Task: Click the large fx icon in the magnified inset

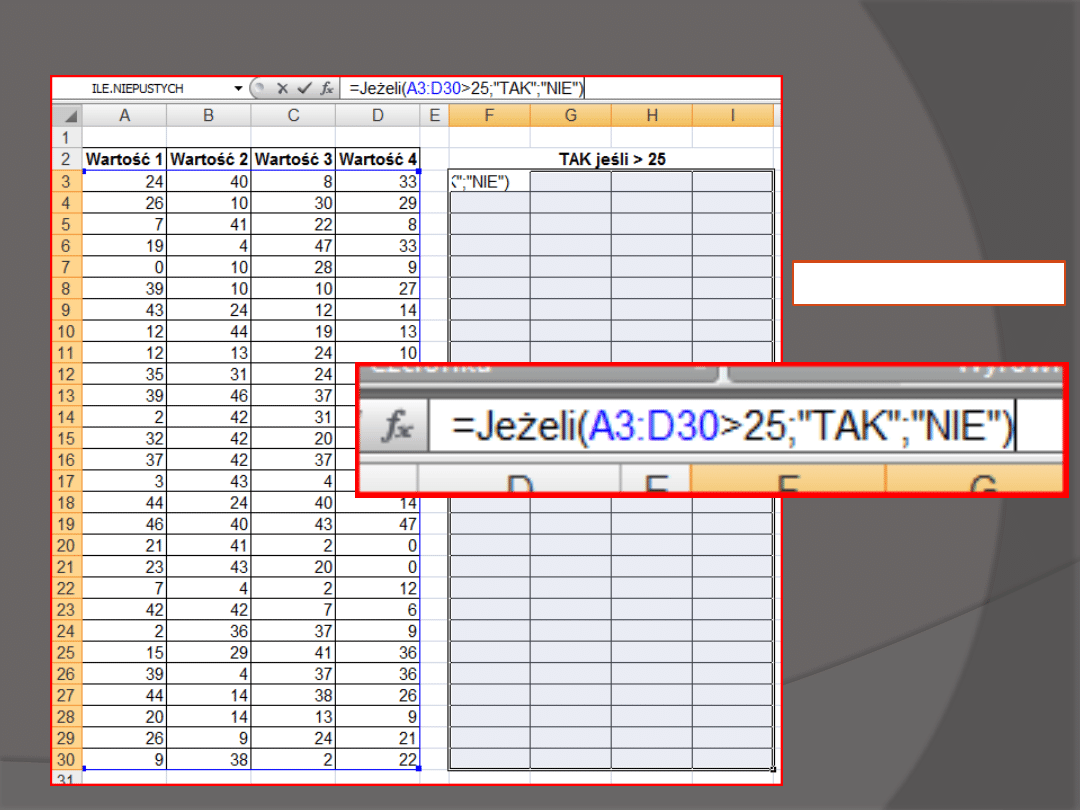Action: pyautogui.click(x=399, y=428)
